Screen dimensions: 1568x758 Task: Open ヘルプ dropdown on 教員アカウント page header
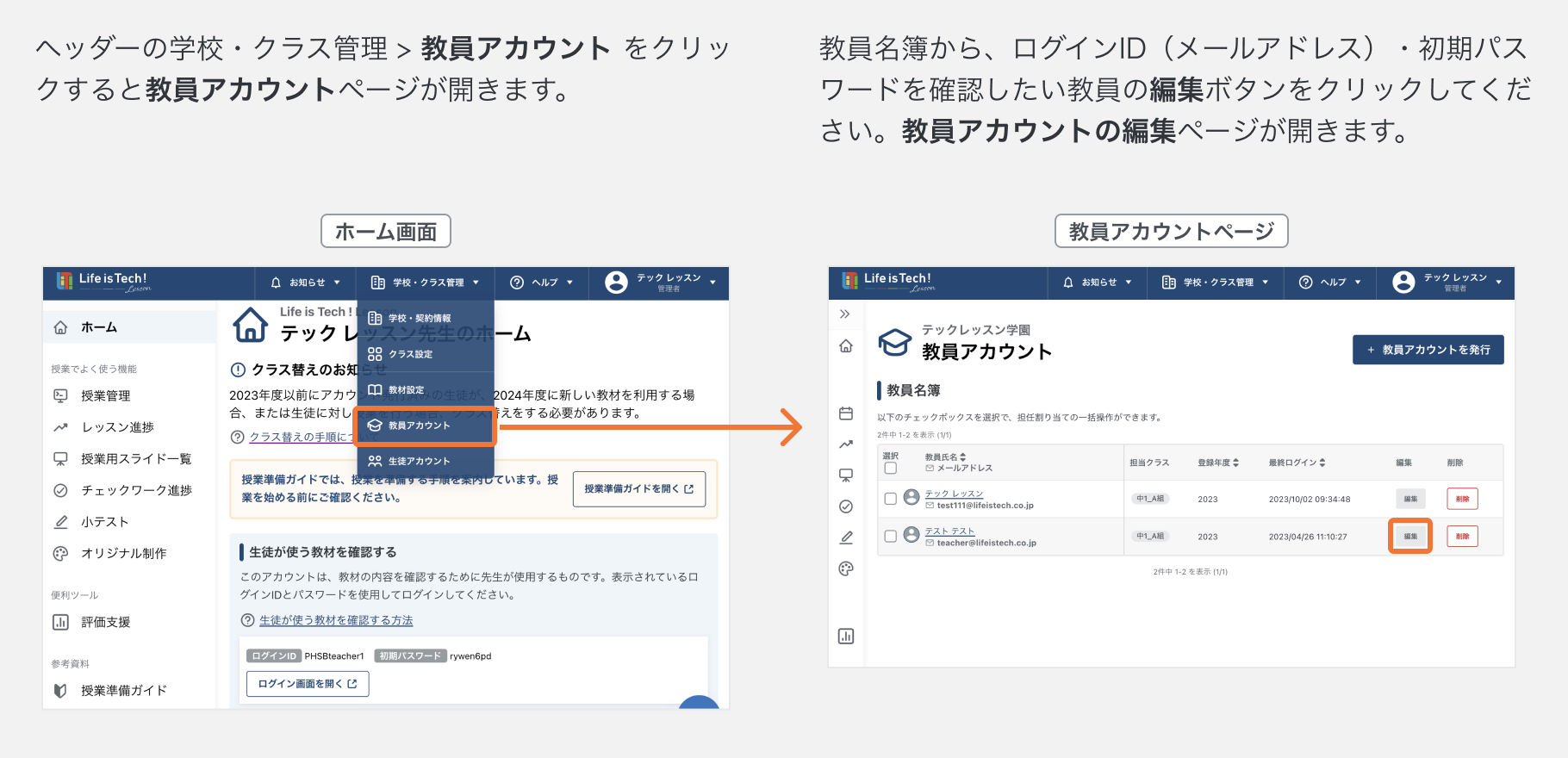[1331, 283]
